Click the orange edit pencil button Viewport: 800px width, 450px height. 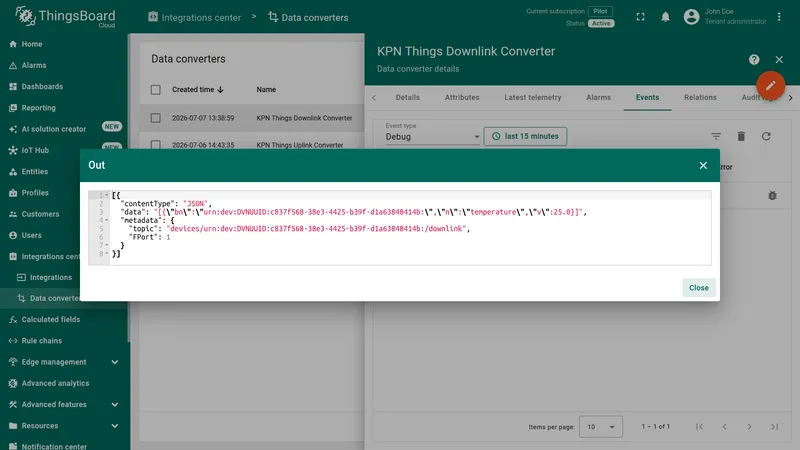770,85
